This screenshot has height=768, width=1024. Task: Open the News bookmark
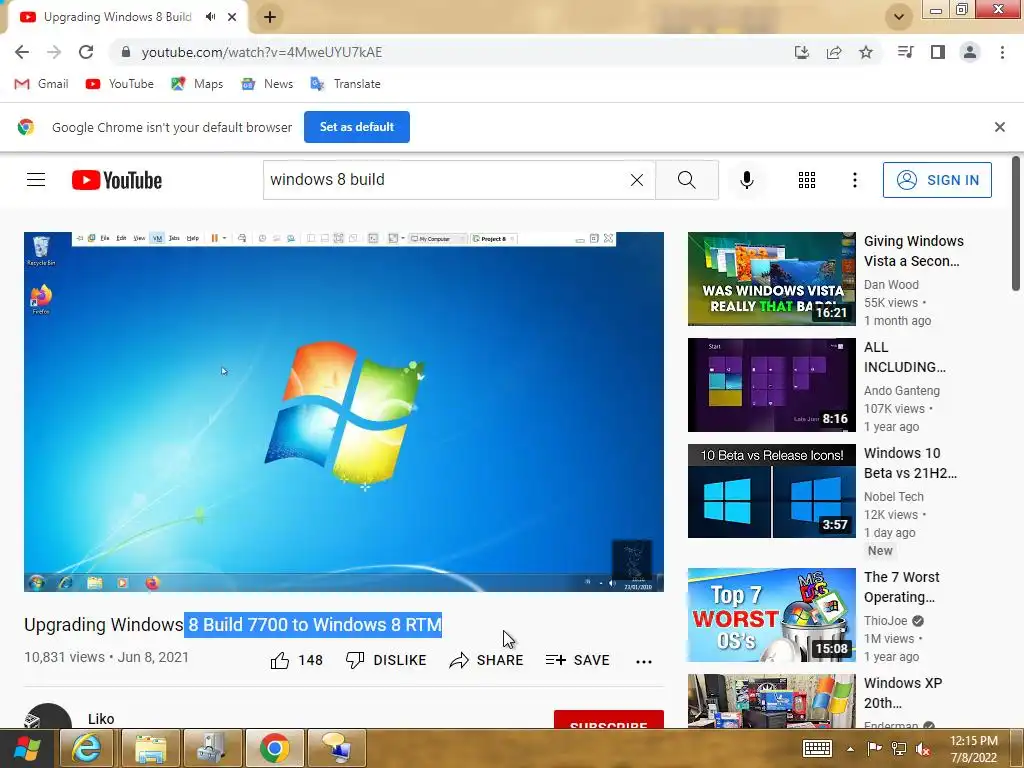pos(266,84)
